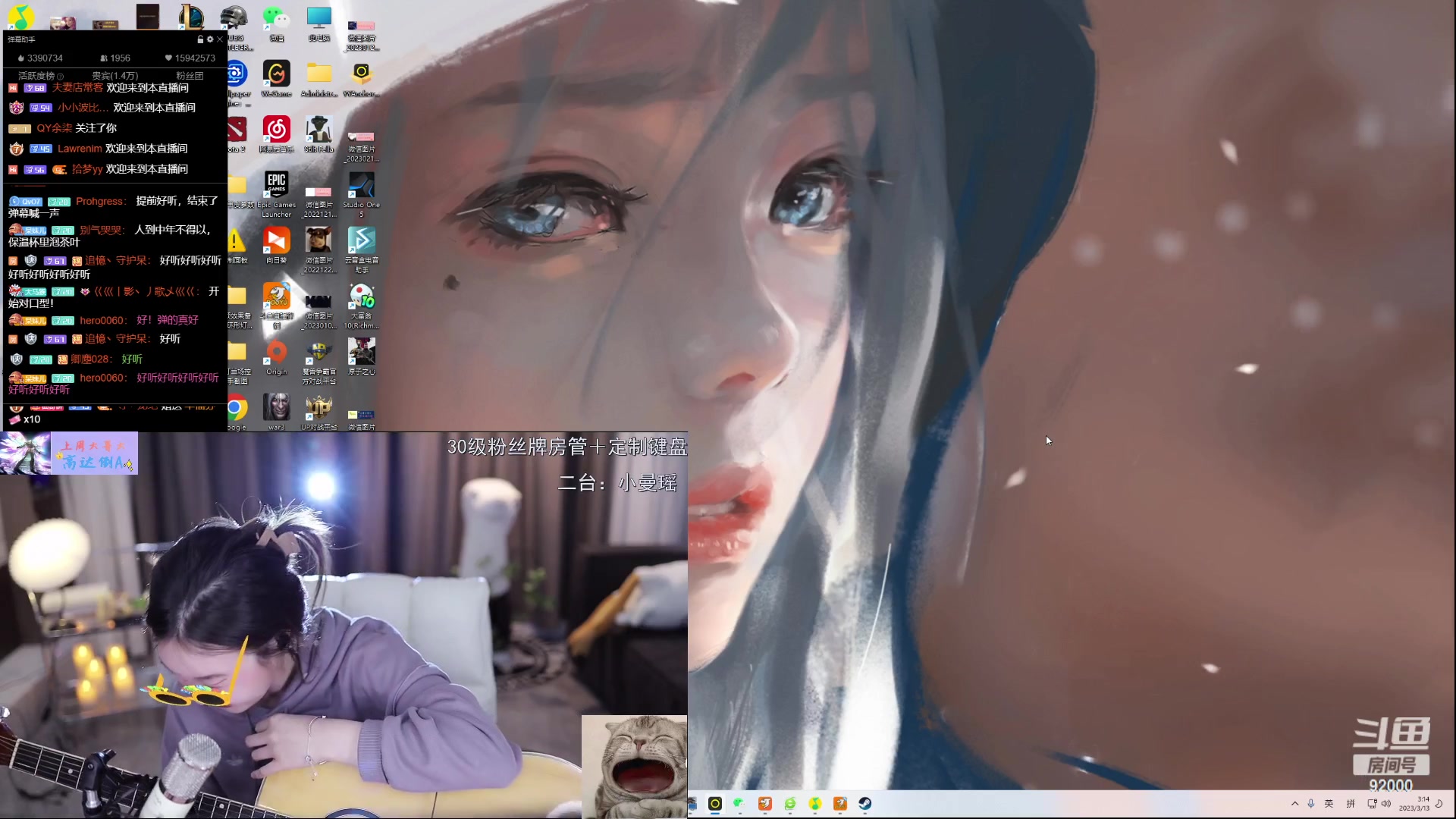
Task: Switch to QQ Music on the taskbar
Action: click(x=815, y=804)
